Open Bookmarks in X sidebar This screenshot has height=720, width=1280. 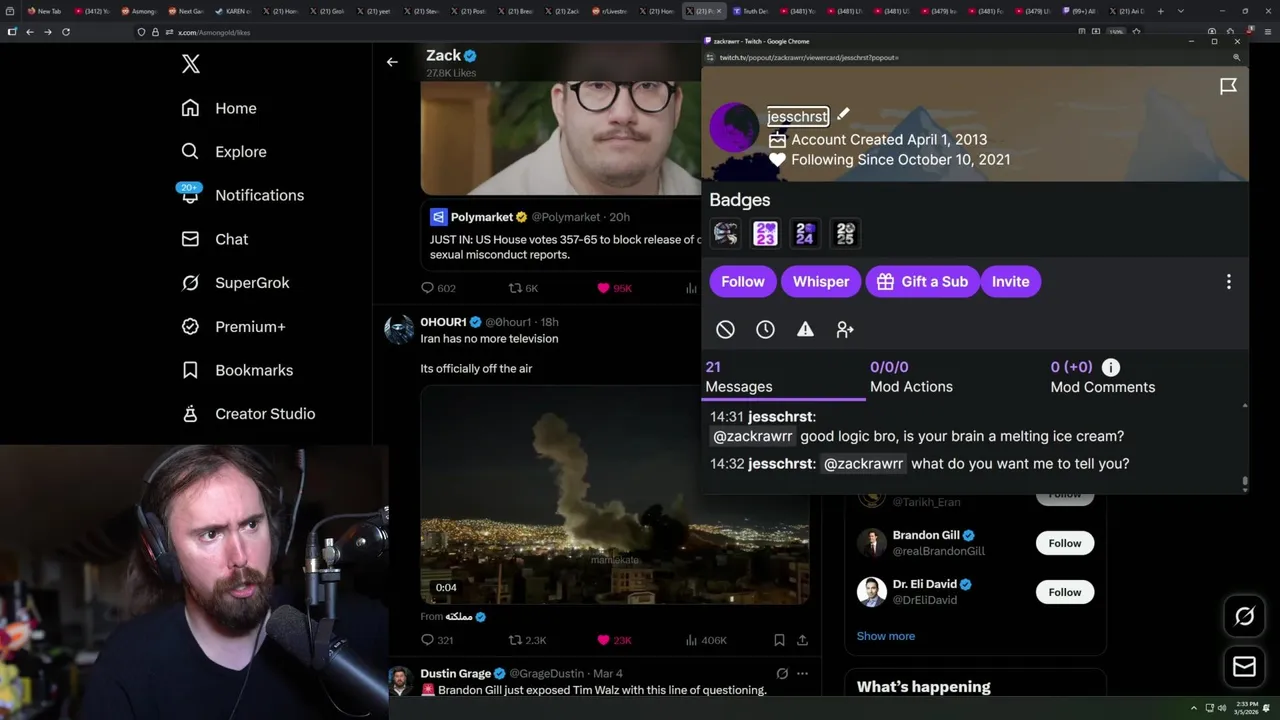(x=238, y=370)
